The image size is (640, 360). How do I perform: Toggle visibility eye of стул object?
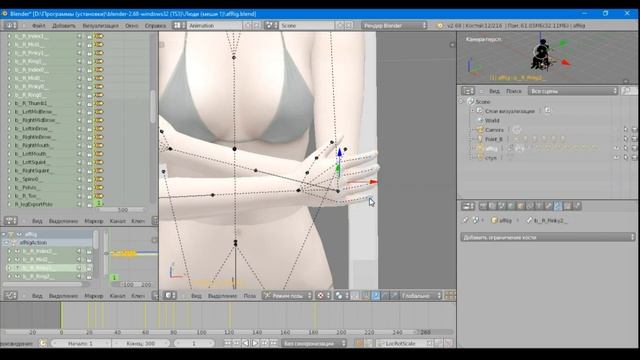click(x=616, y=158)
